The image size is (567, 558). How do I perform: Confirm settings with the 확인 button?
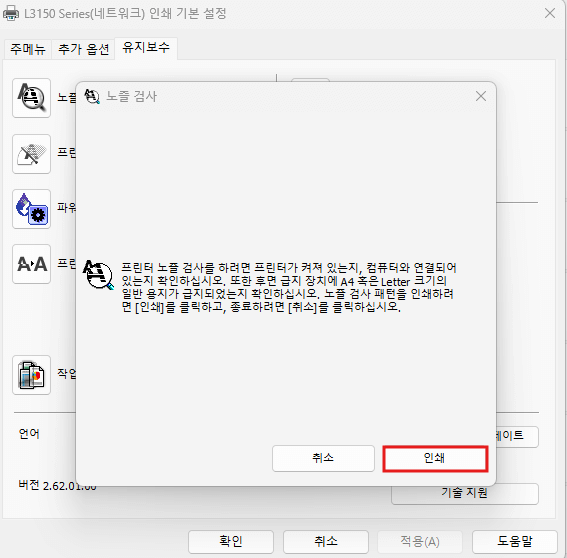tap(231, 541)
